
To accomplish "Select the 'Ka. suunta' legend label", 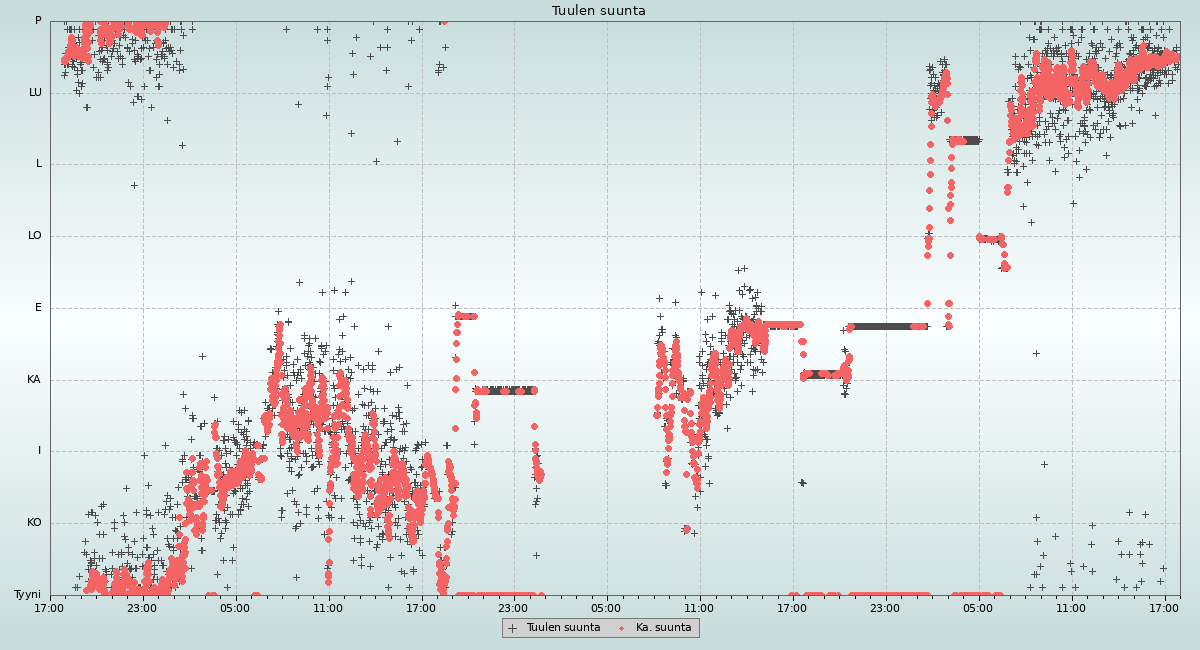I will (x=663, y=628).
